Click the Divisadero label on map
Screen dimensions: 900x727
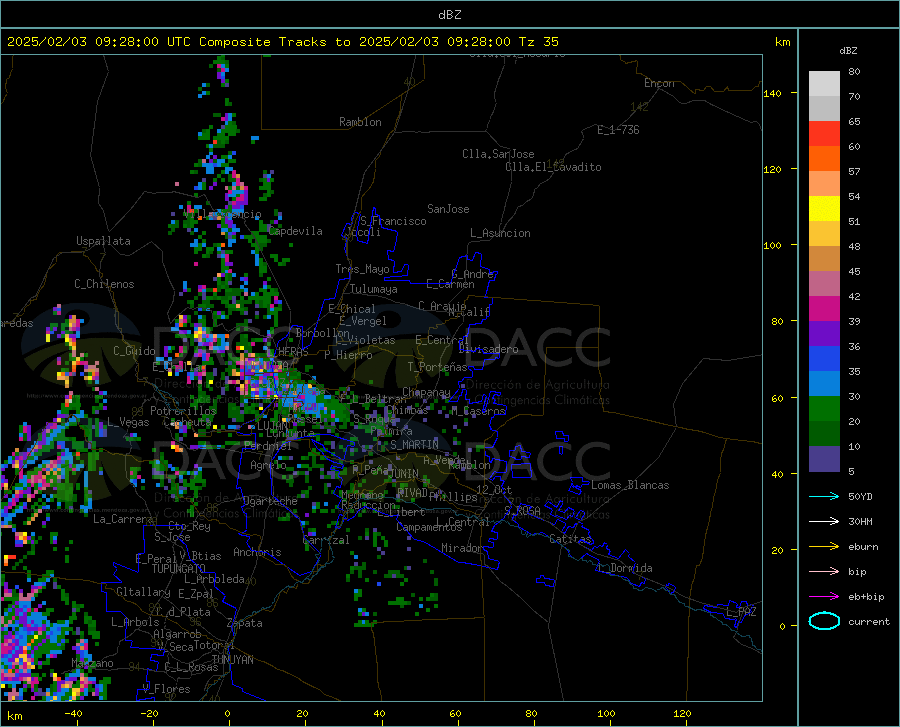(x=488, y=349)
